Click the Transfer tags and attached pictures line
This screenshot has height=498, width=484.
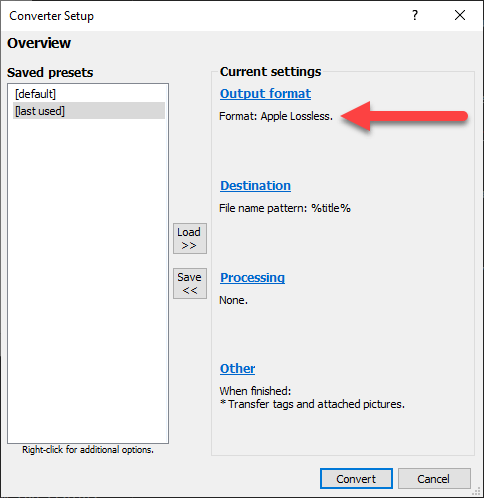coord(312,404)
